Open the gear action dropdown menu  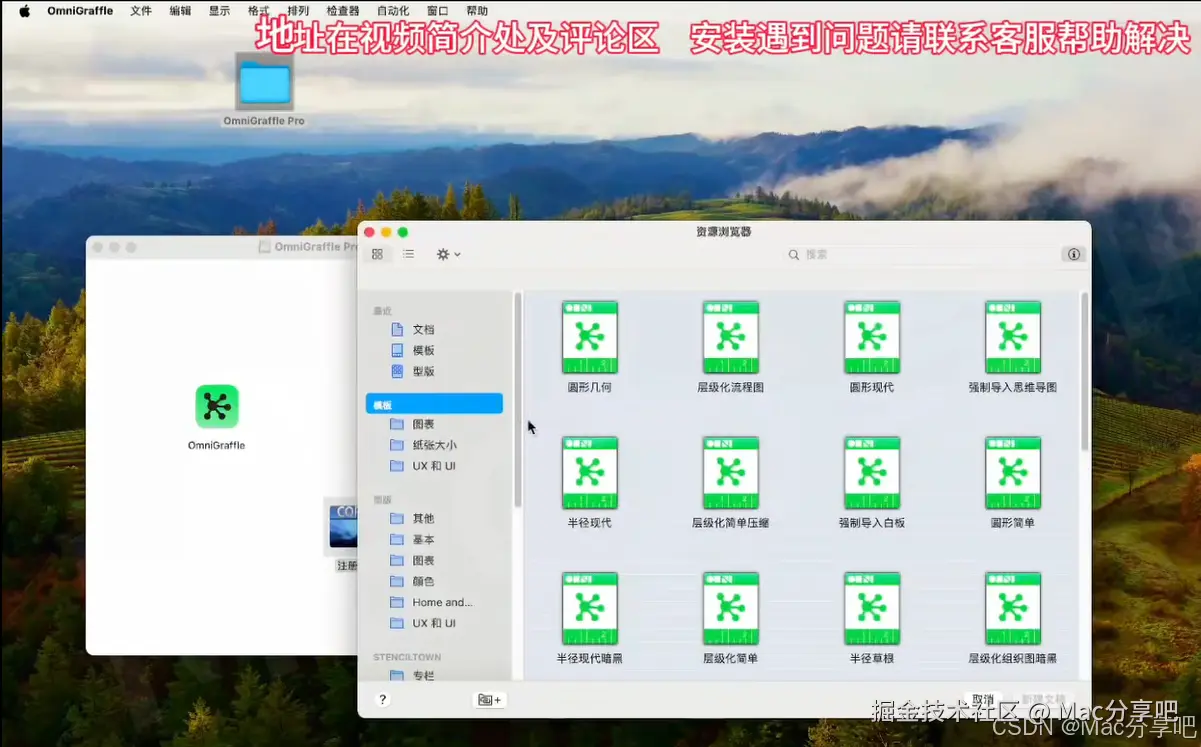(447, 255)
